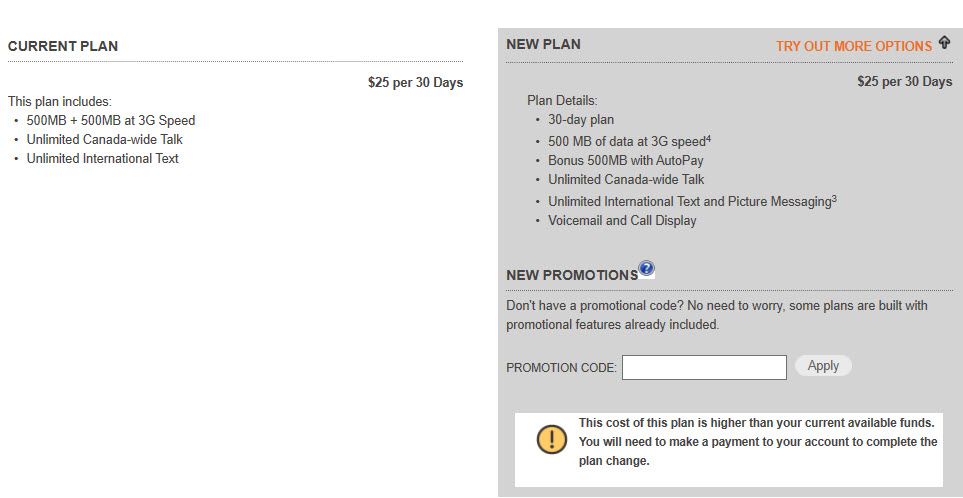
Task: Click the Voicemail and Call Display item
Action: pyautogui.click(x=622, y=220)
